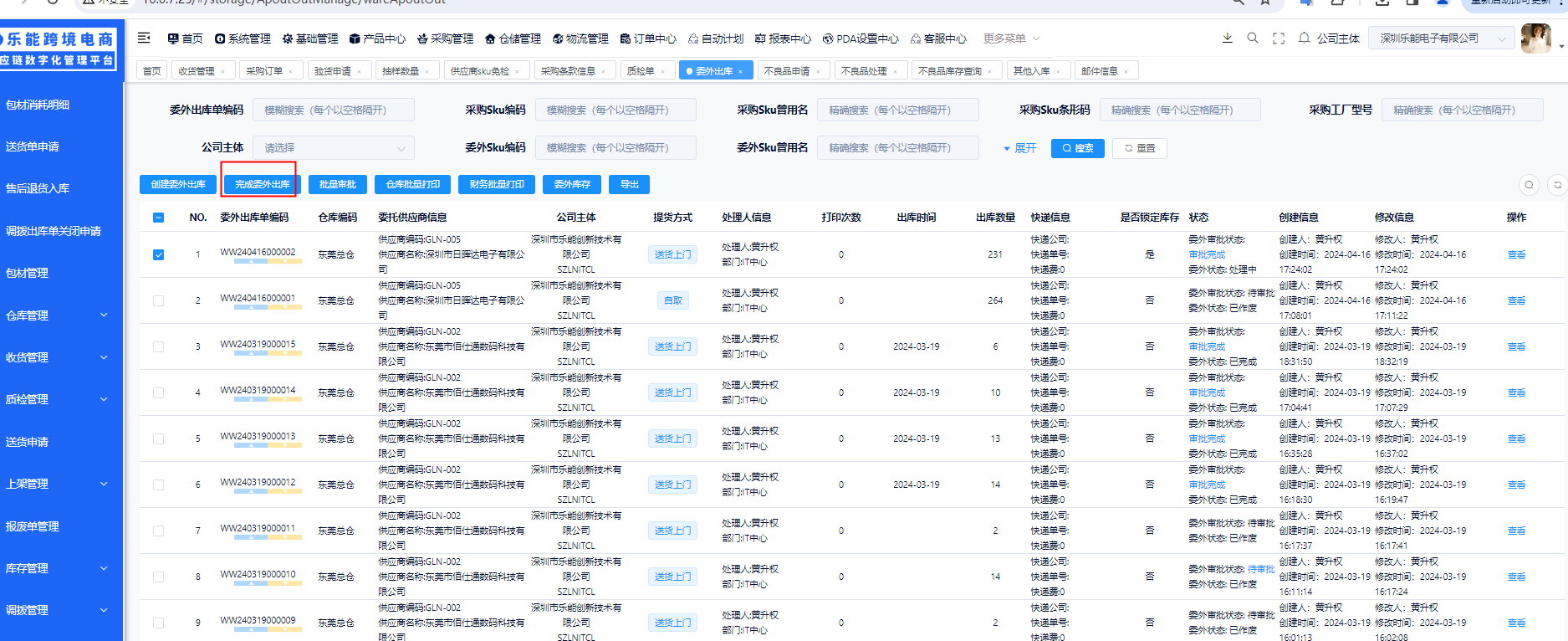
Task: Check the row for WW240319000011
Action: click(159, 531)
